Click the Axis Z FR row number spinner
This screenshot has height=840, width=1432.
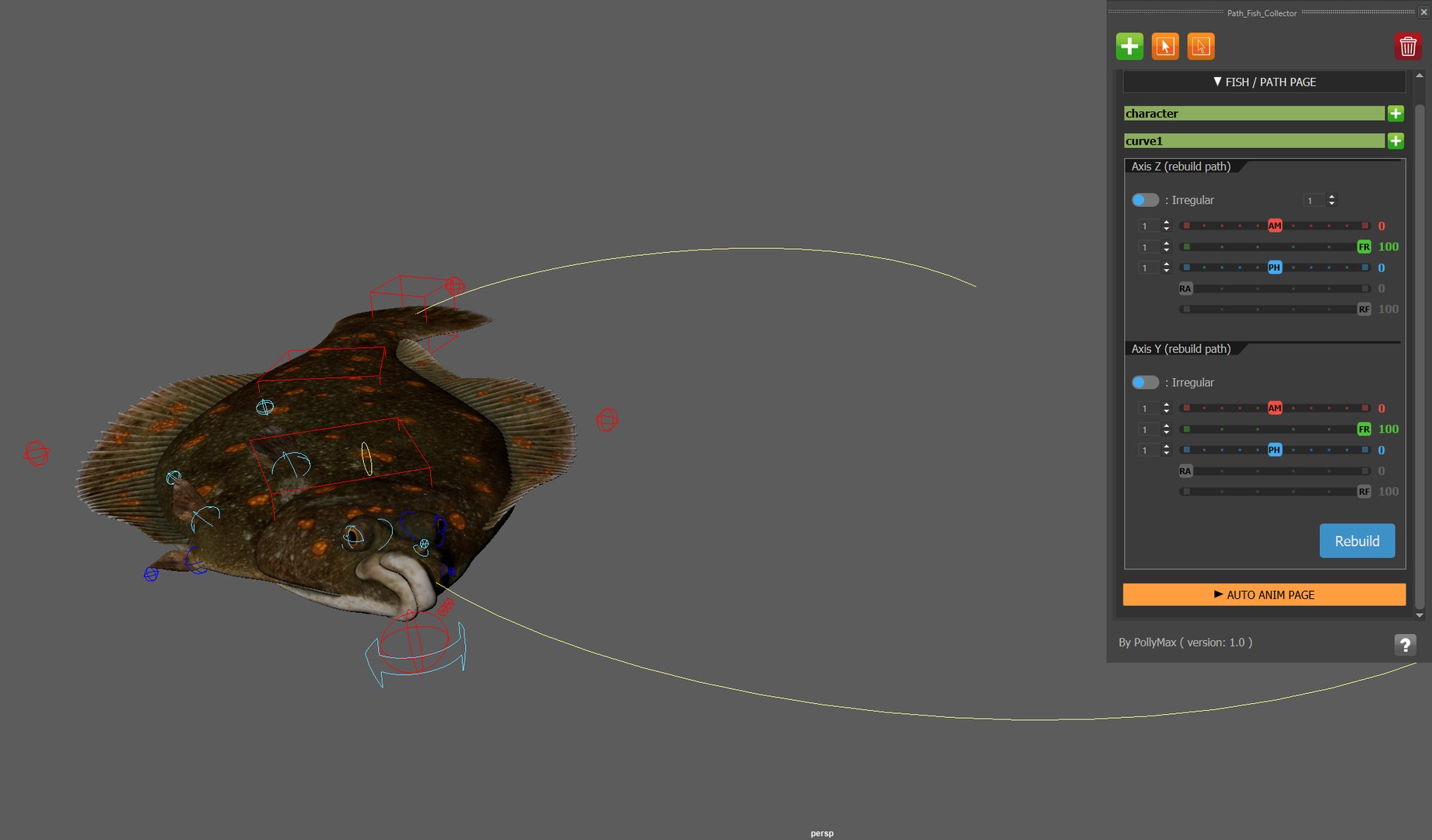point(1154,247)
